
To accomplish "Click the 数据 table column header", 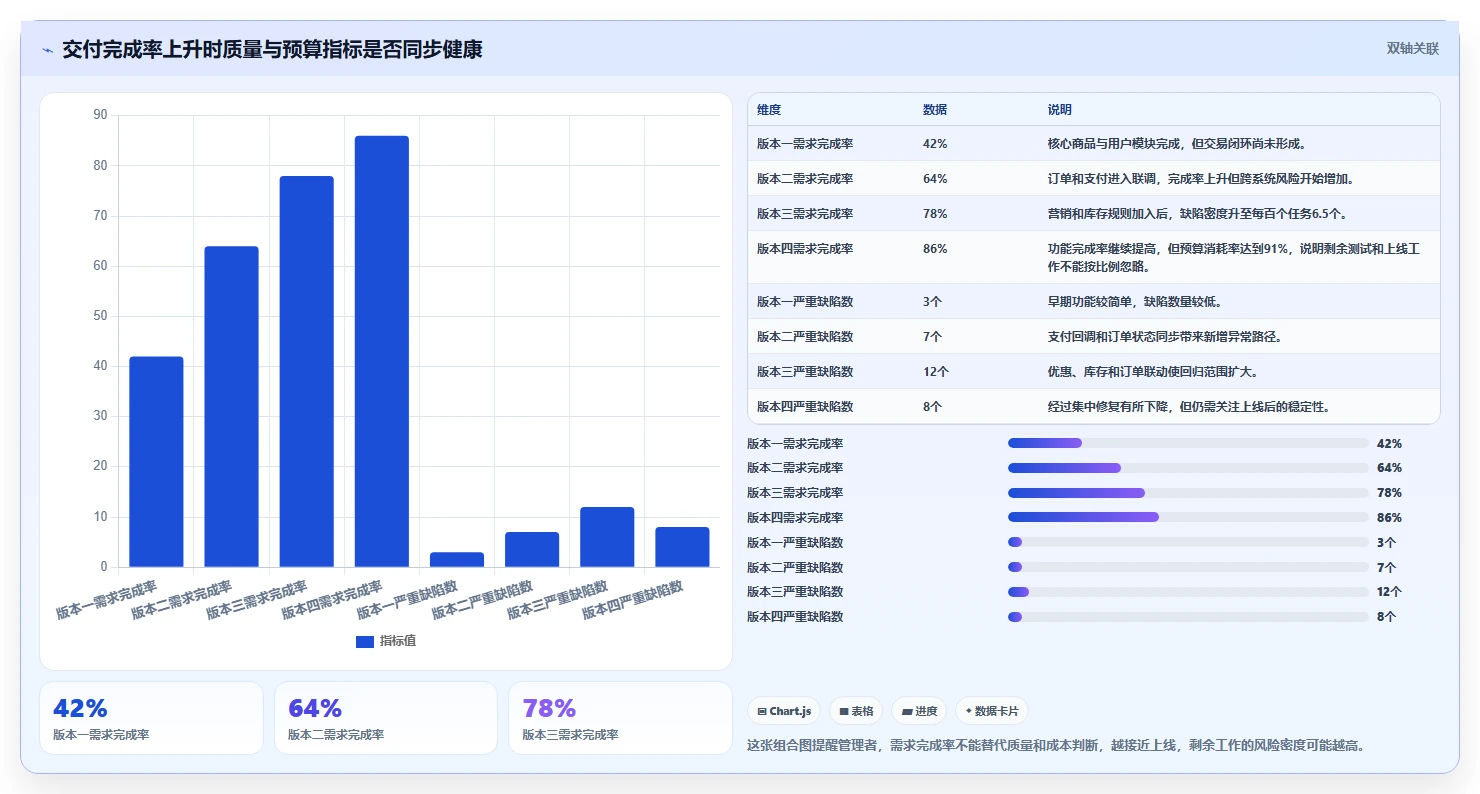I will 935,109.
